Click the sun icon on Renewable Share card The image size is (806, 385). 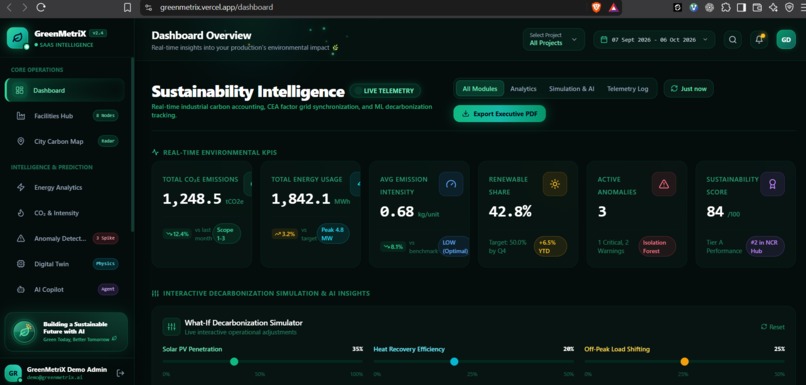pos(555,184)
